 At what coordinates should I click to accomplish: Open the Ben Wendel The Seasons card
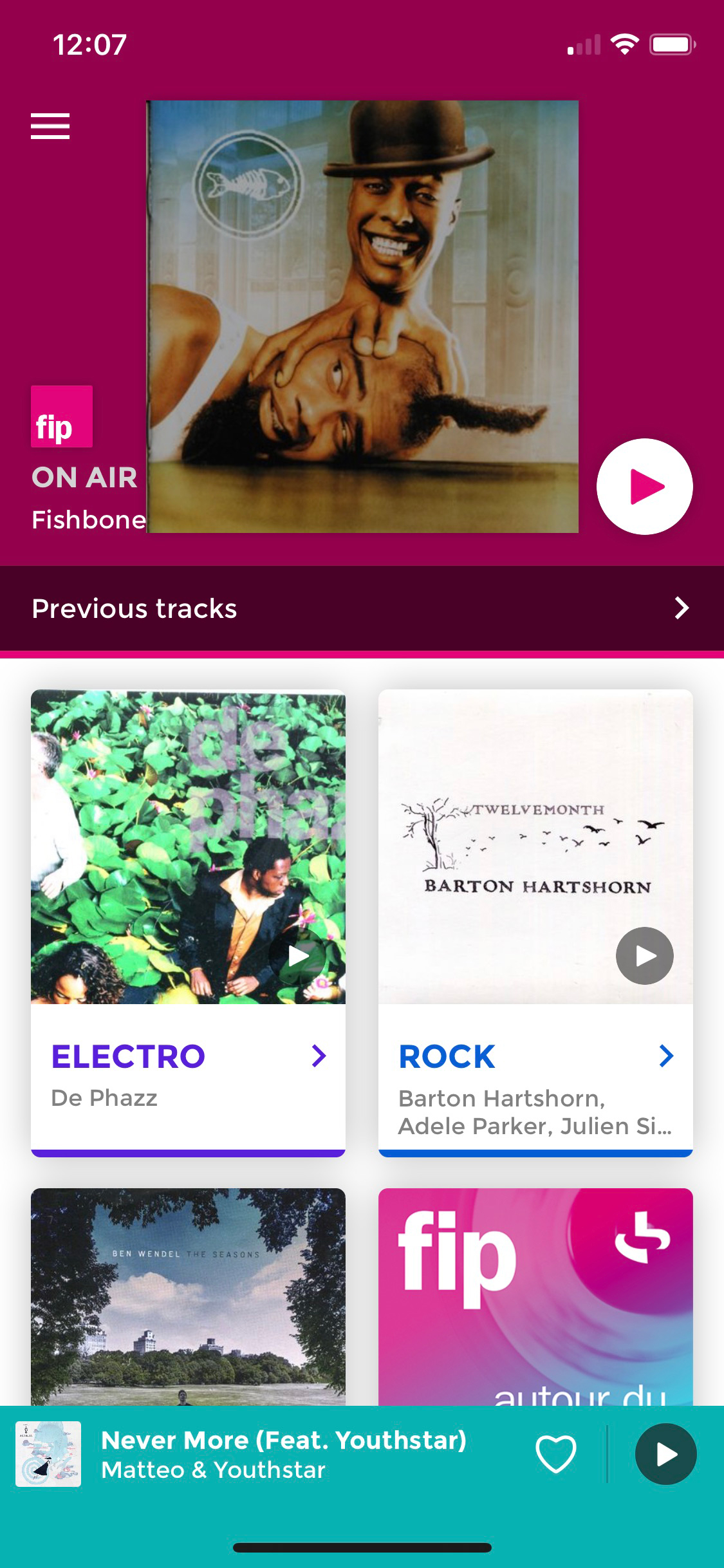coord(188,1296)
